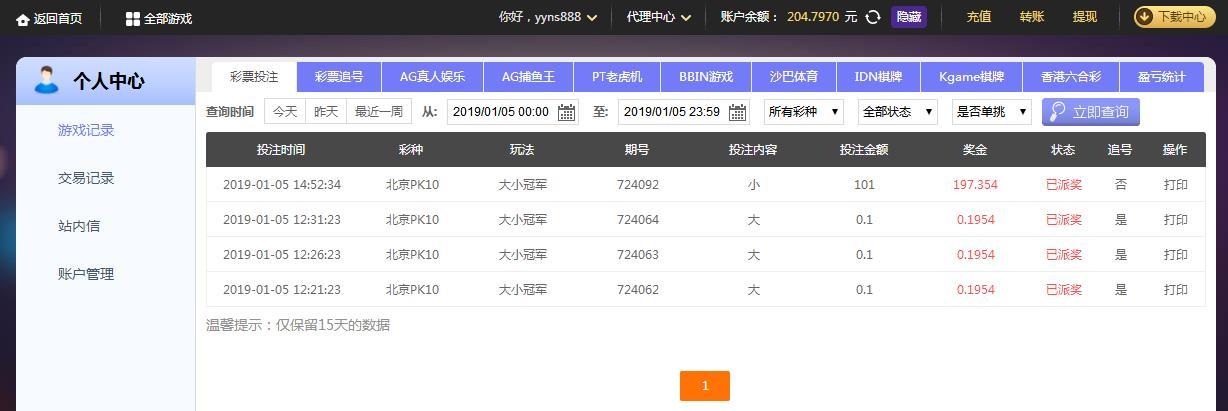Select 账户管理 in the sidebar

[x=86, y=274]
